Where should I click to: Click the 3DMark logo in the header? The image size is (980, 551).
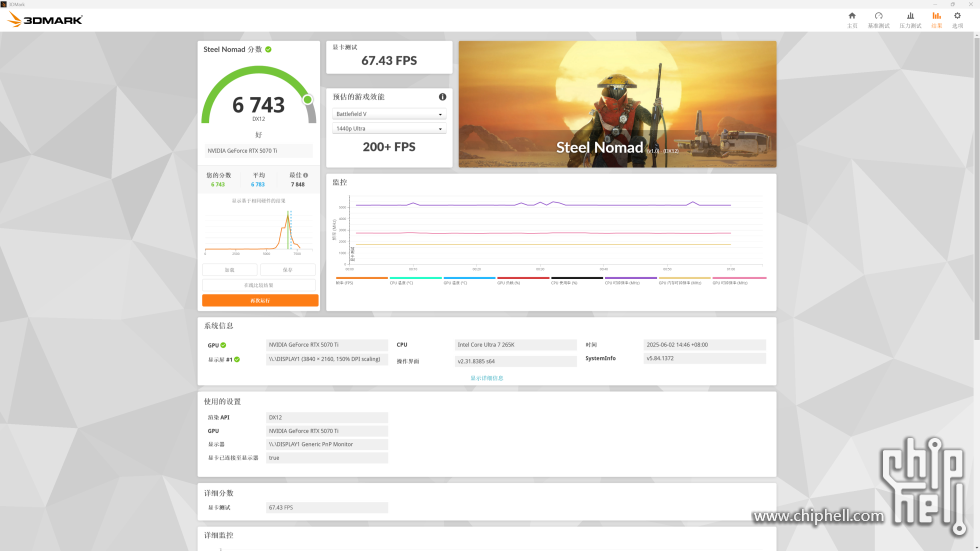coord(45,20)
